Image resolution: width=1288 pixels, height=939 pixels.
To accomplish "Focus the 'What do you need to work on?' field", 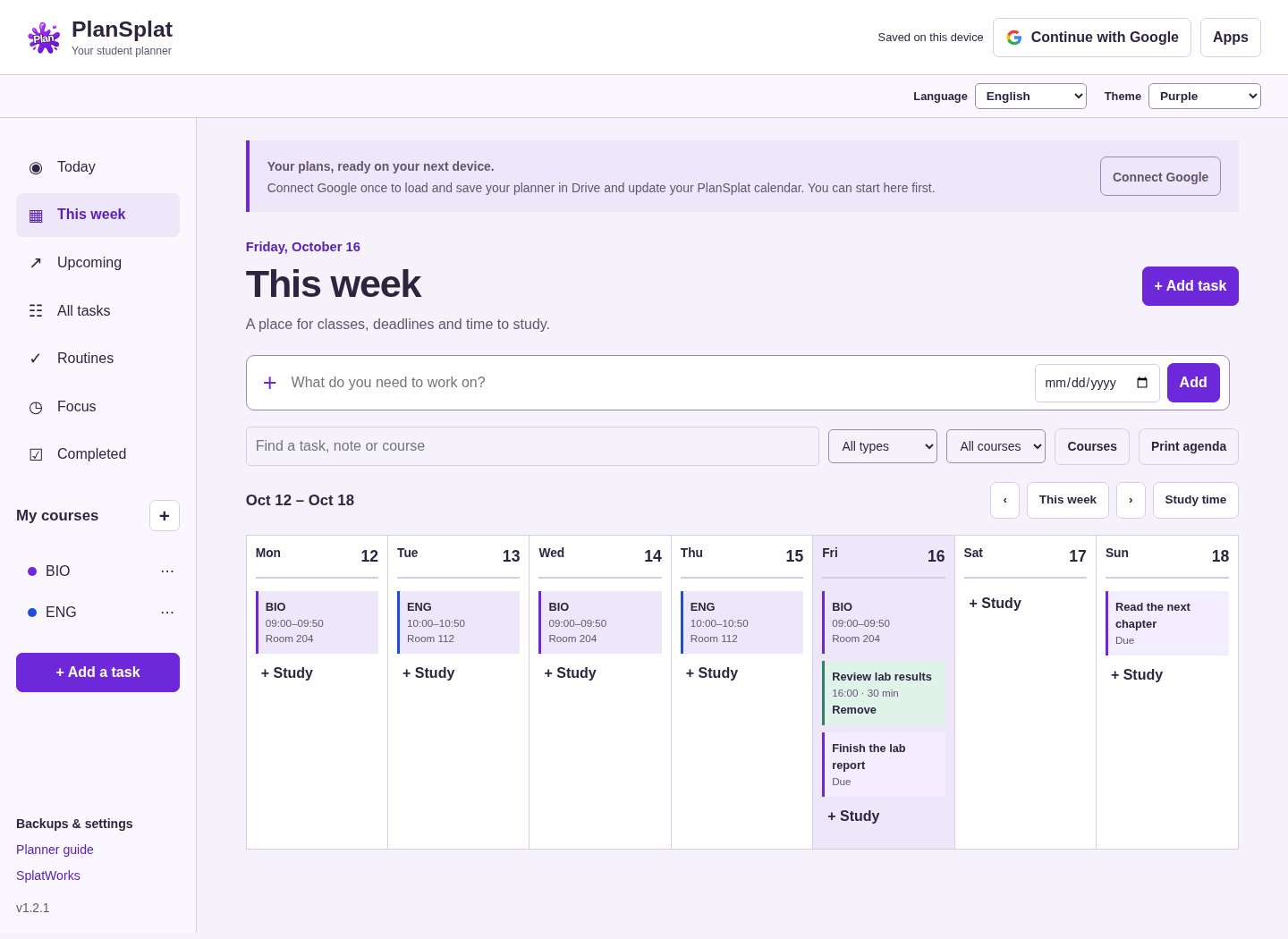I will (x=657, y=383).
